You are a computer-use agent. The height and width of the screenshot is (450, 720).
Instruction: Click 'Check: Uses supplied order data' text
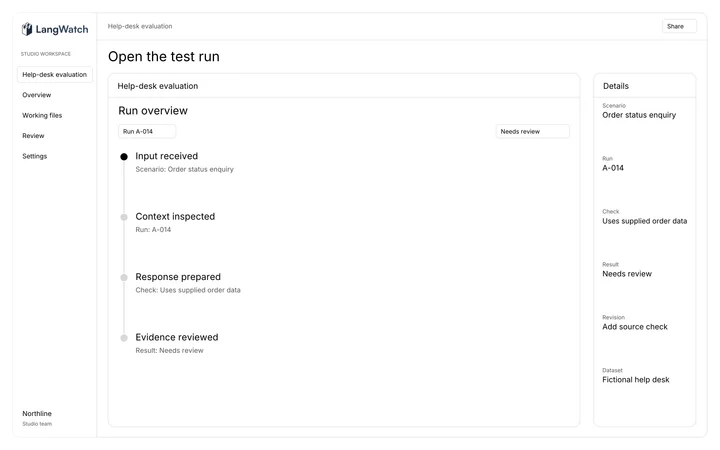[x=188, y=290]
